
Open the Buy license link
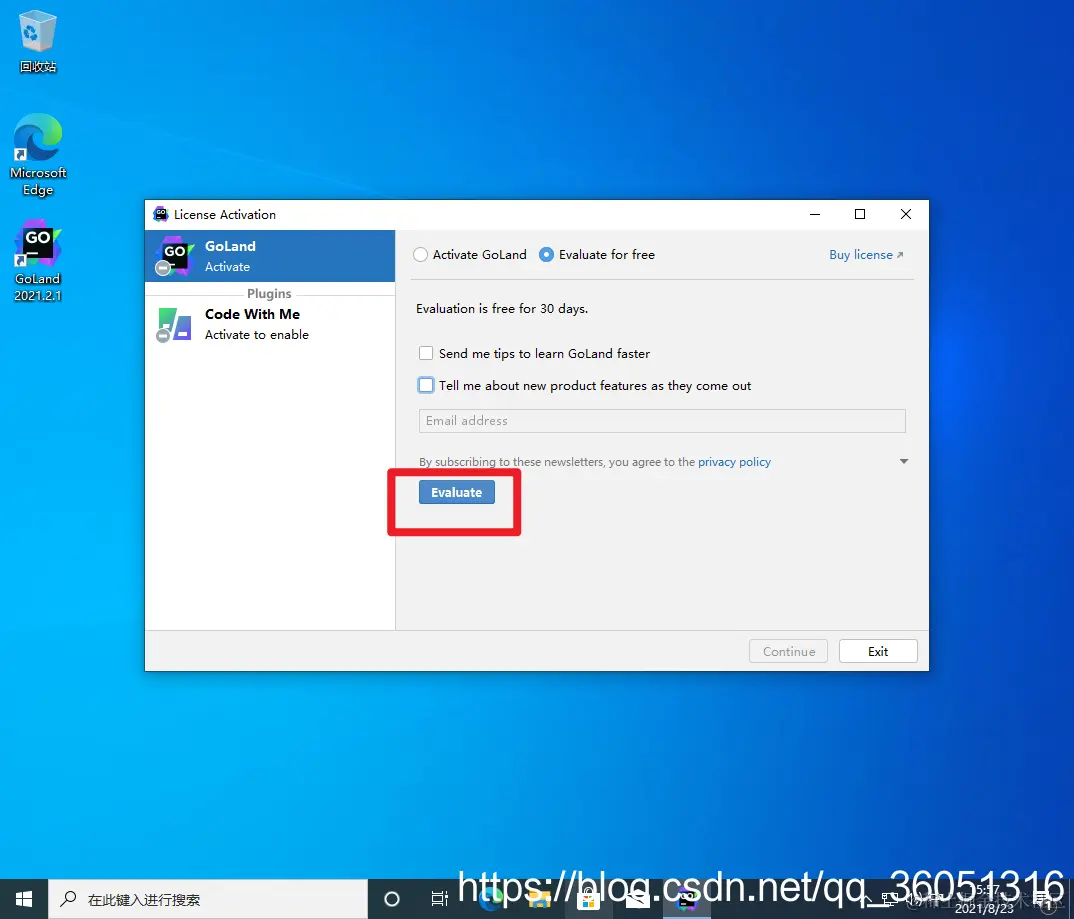pyautogui.click(x=866, y=255)
